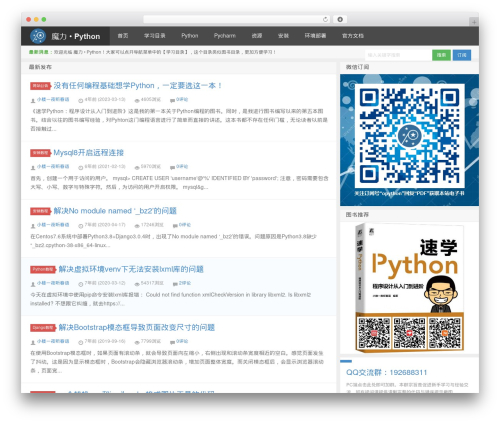Click the eye views icon under Mysql8 post
This screenshot has height=423, width=500.
[137, 167]
